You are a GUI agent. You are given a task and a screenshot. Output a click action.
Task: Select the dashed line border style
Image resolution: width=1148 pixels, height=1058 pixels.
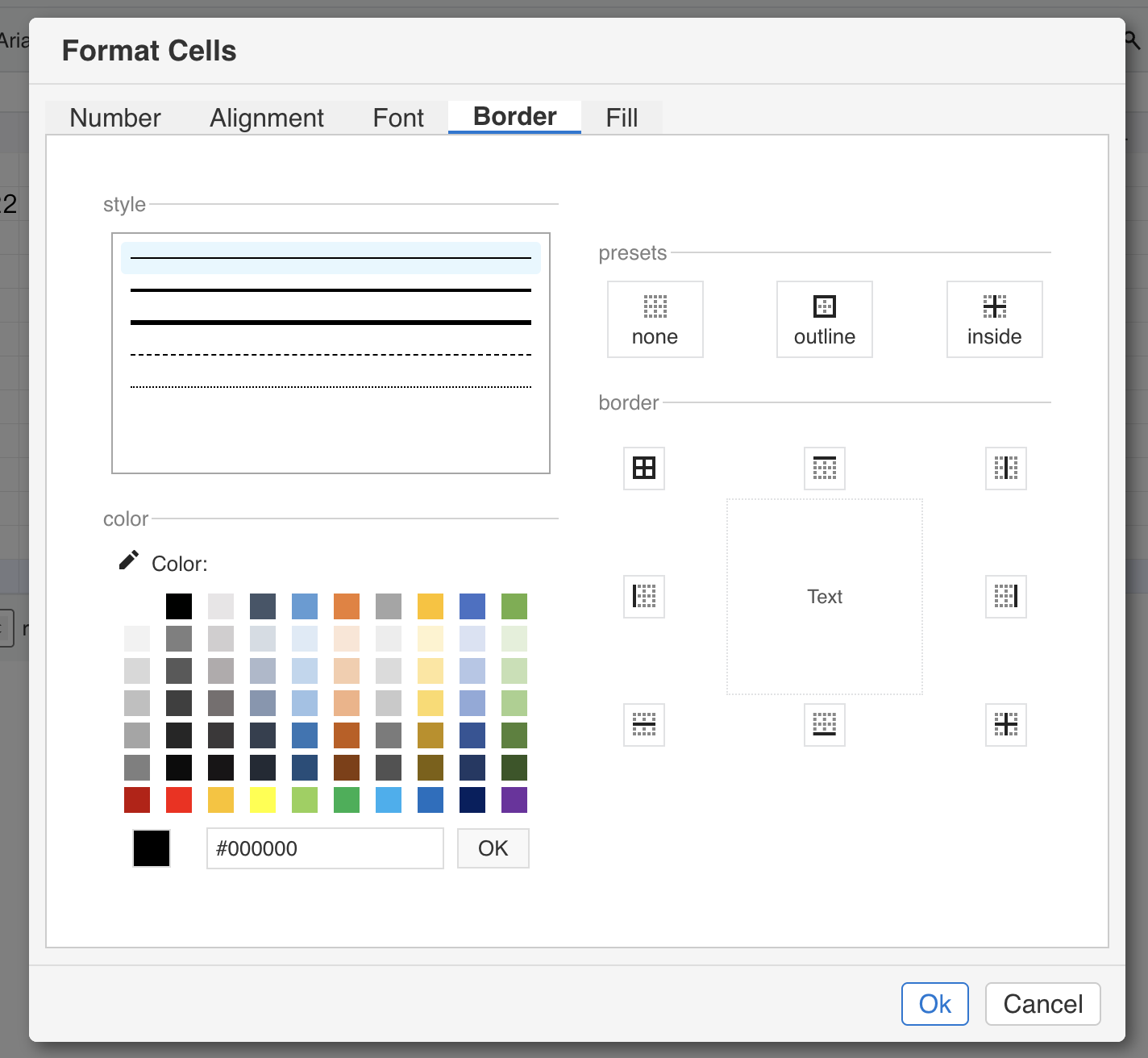coord(331,355)
